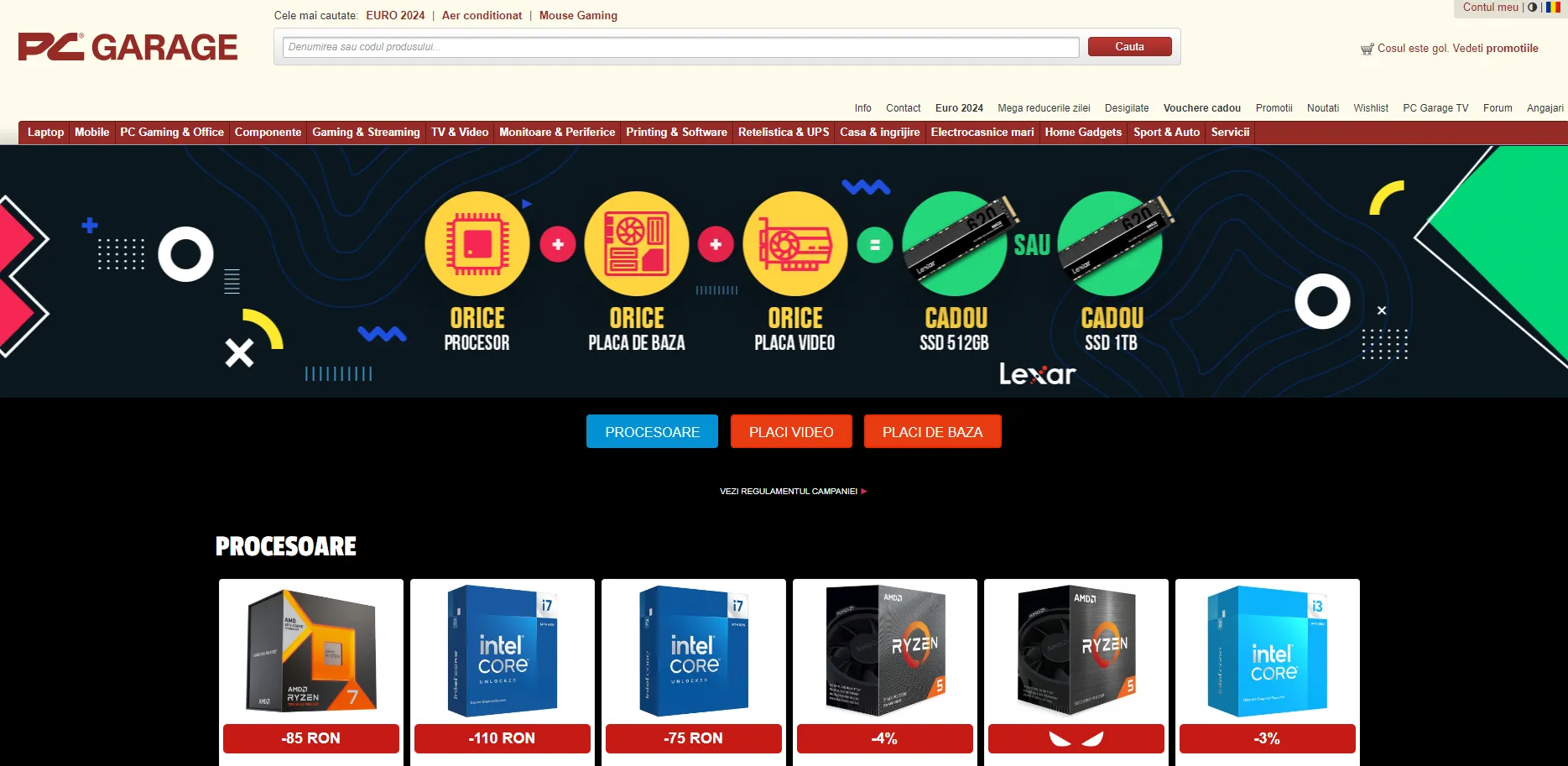Select the PLACI VIDEO category button

coord(791,432)
